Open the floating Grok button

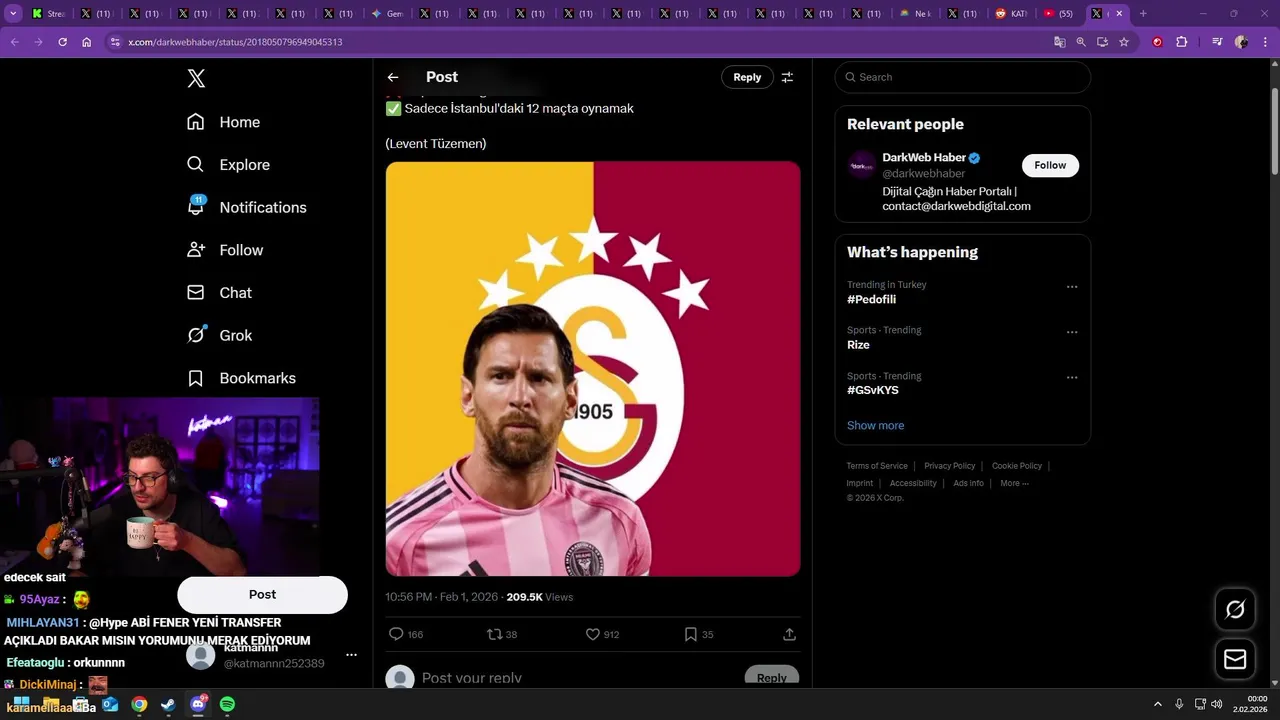coord(1235,610)
